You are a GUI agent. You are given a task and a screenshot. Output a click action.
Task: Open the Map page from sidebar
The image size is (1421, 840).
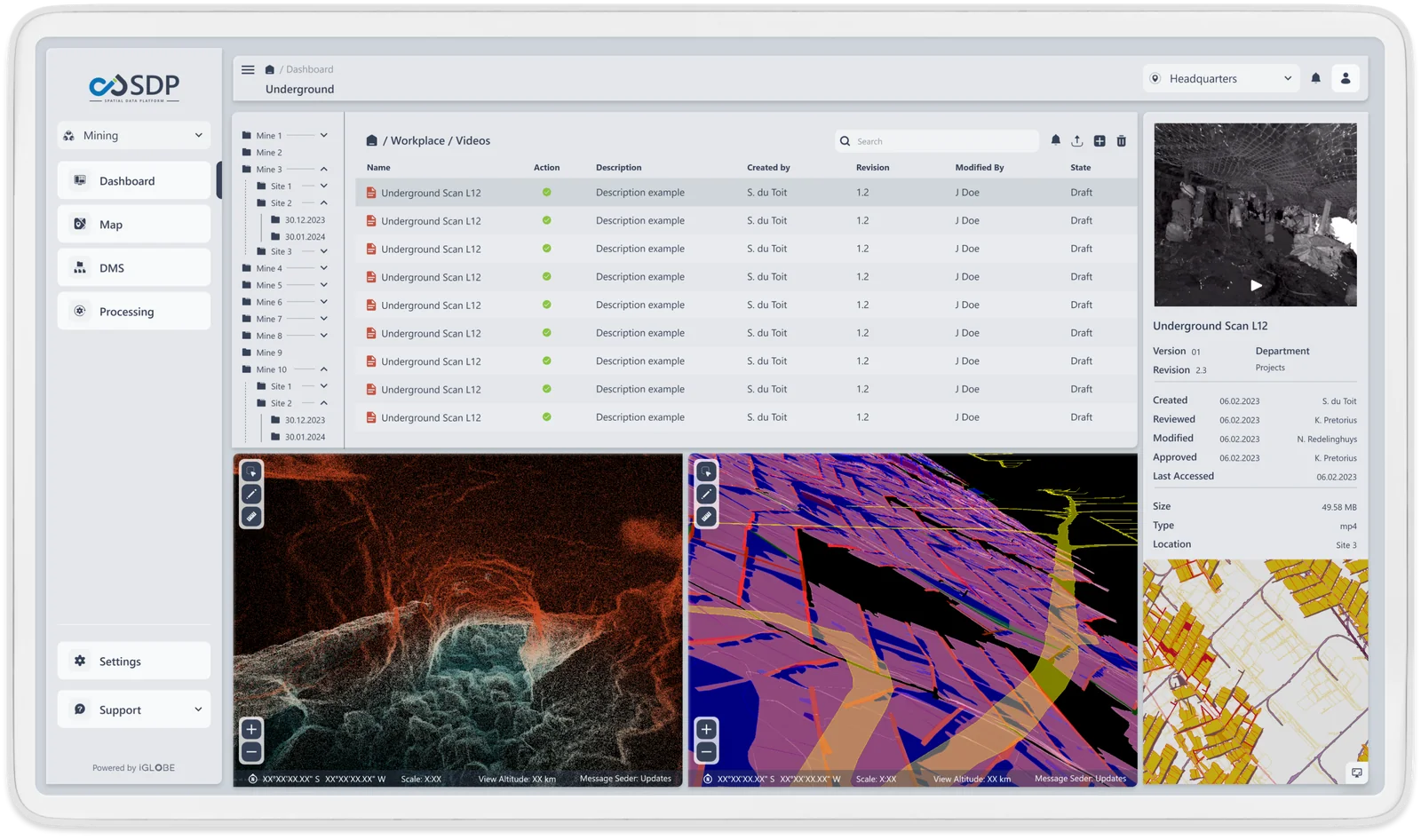pyautogui.click(x=134, y=225)
